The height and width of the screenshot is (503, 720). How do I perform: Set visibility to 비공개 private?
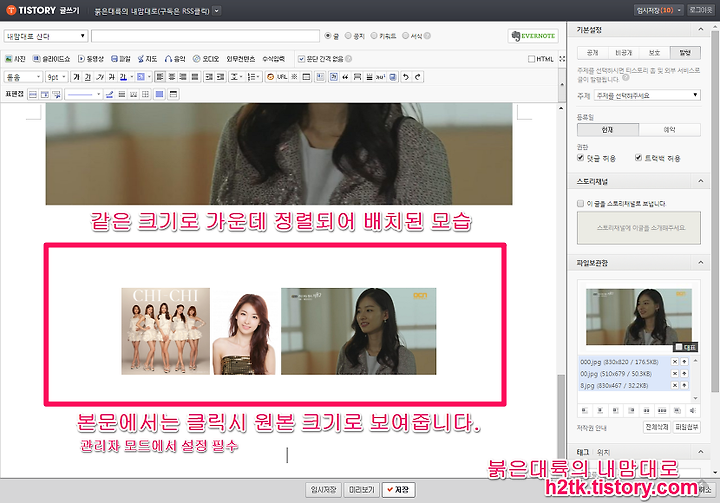(624, 53)
